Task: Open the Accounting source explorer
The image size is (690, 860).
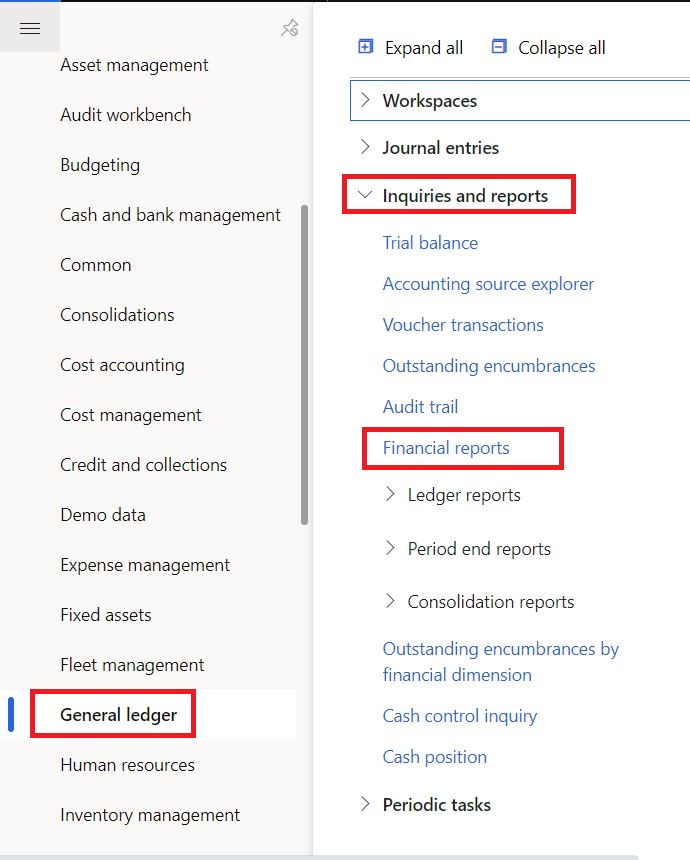Action: (x=488, y=284)
